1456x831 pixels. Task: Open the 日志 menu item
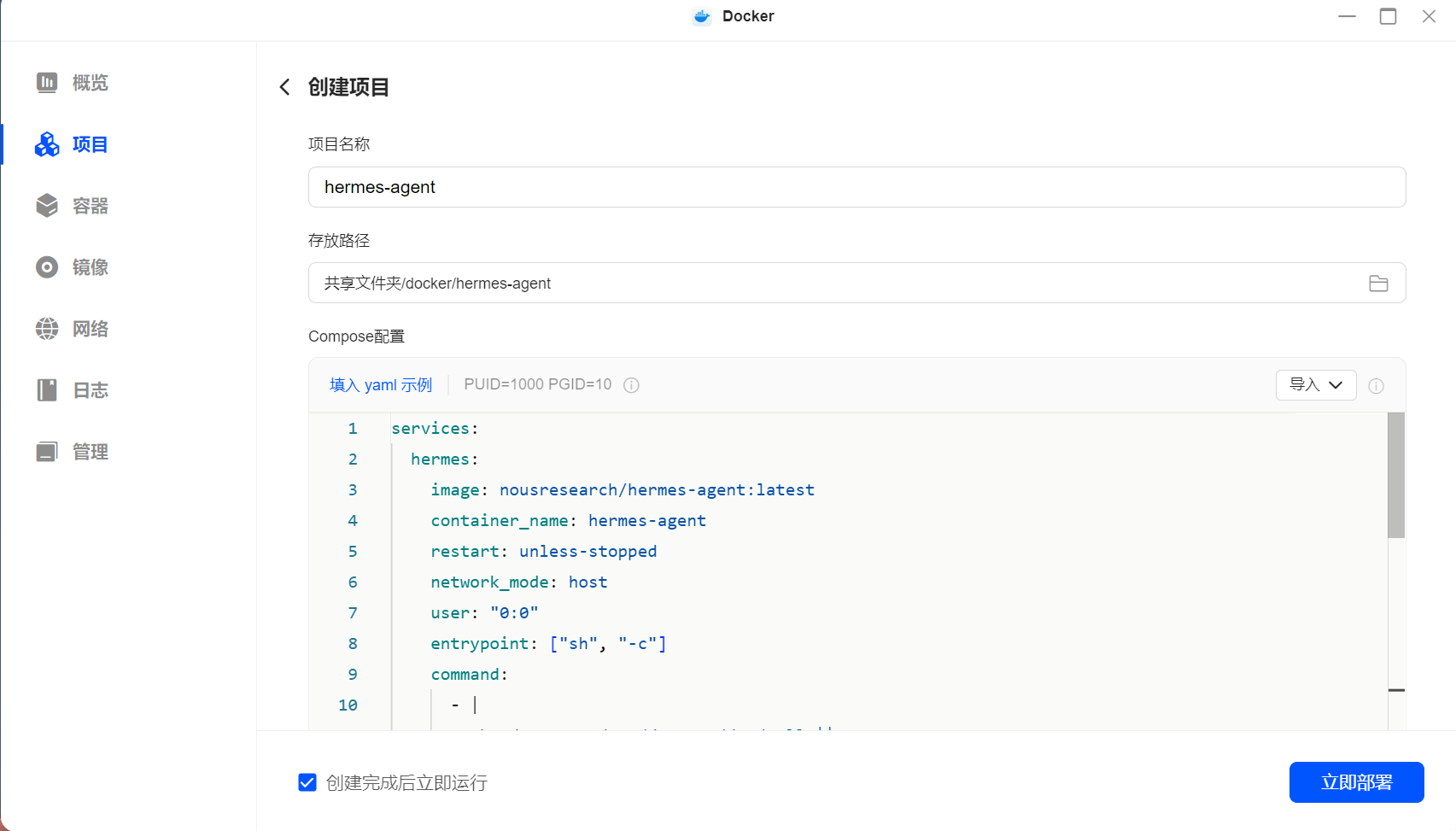(91, 390)
